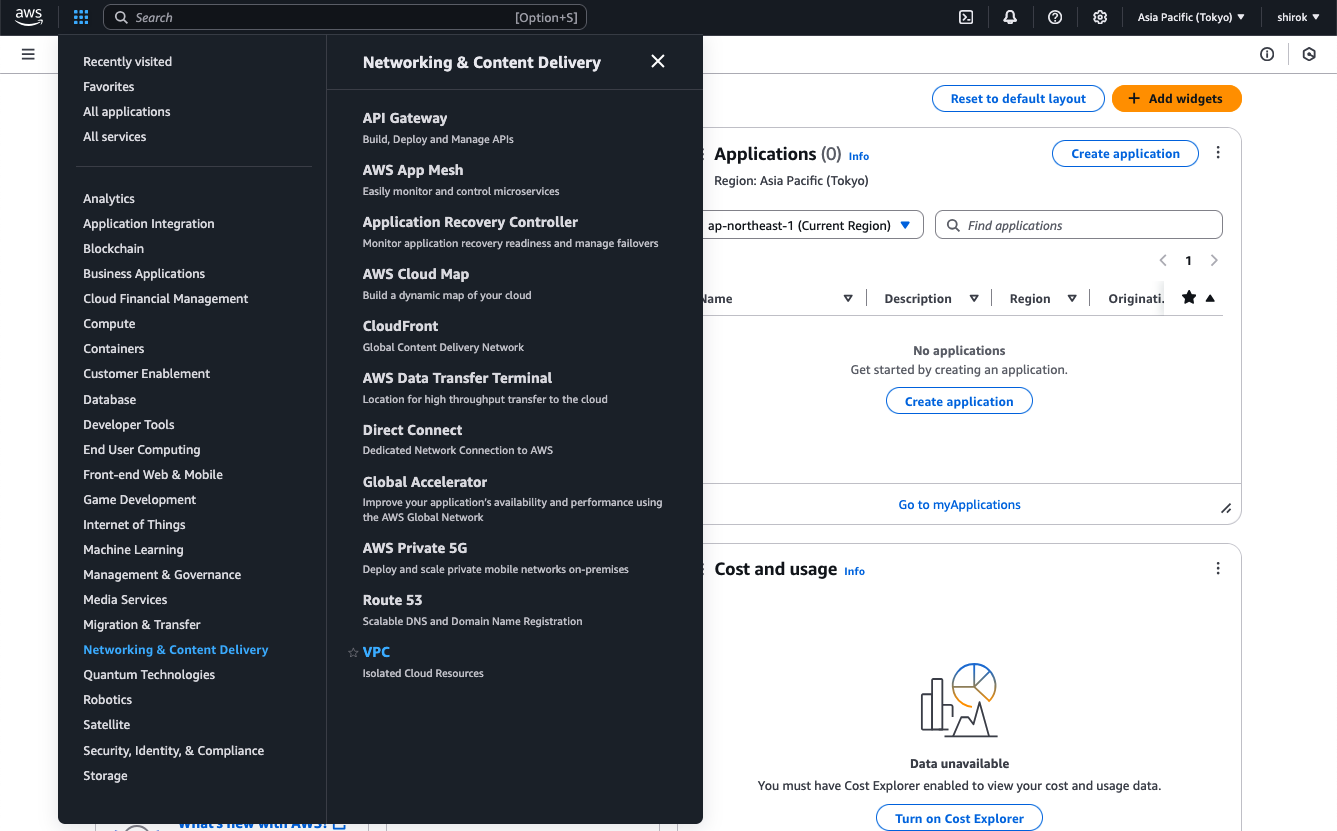Open the Asia Pacific (Tokyo) region dropdown

coord(1191,17)
